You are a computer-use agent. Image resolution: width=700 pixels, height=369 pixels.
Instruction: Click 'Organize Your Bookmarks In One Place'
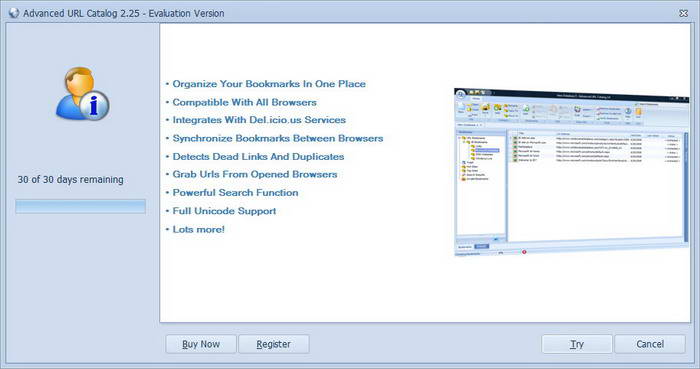point(269,84)
